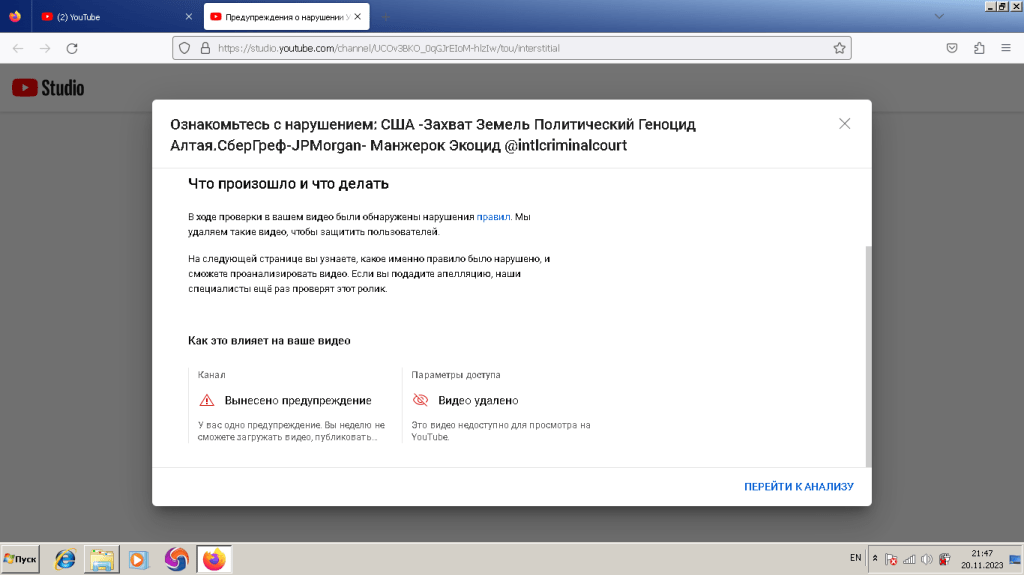This screenshot has width=1024, height=575.
Task: Click the YouTube Studio logo
Action: pos(48,88)
